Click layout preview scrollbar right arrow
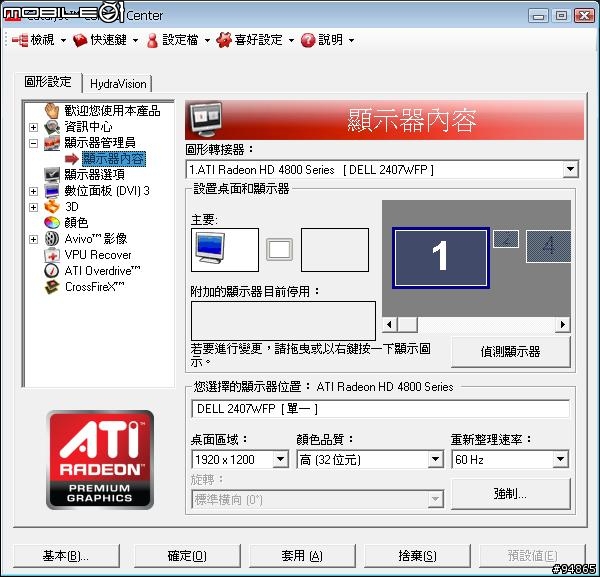 [x=562, y=324]
